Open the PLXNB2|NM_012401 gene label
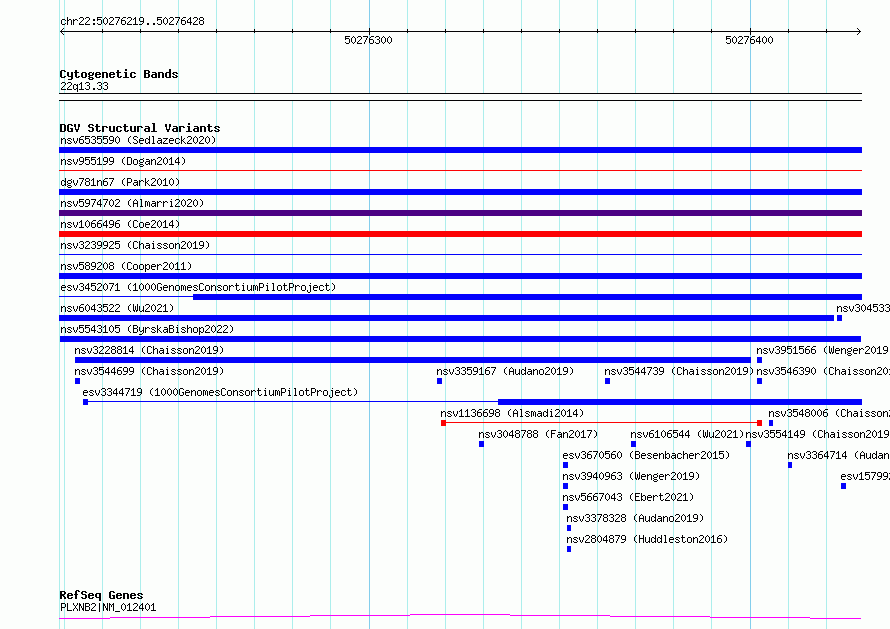The height and width of the screenshot is (629, 890). (x=108, y=607)
